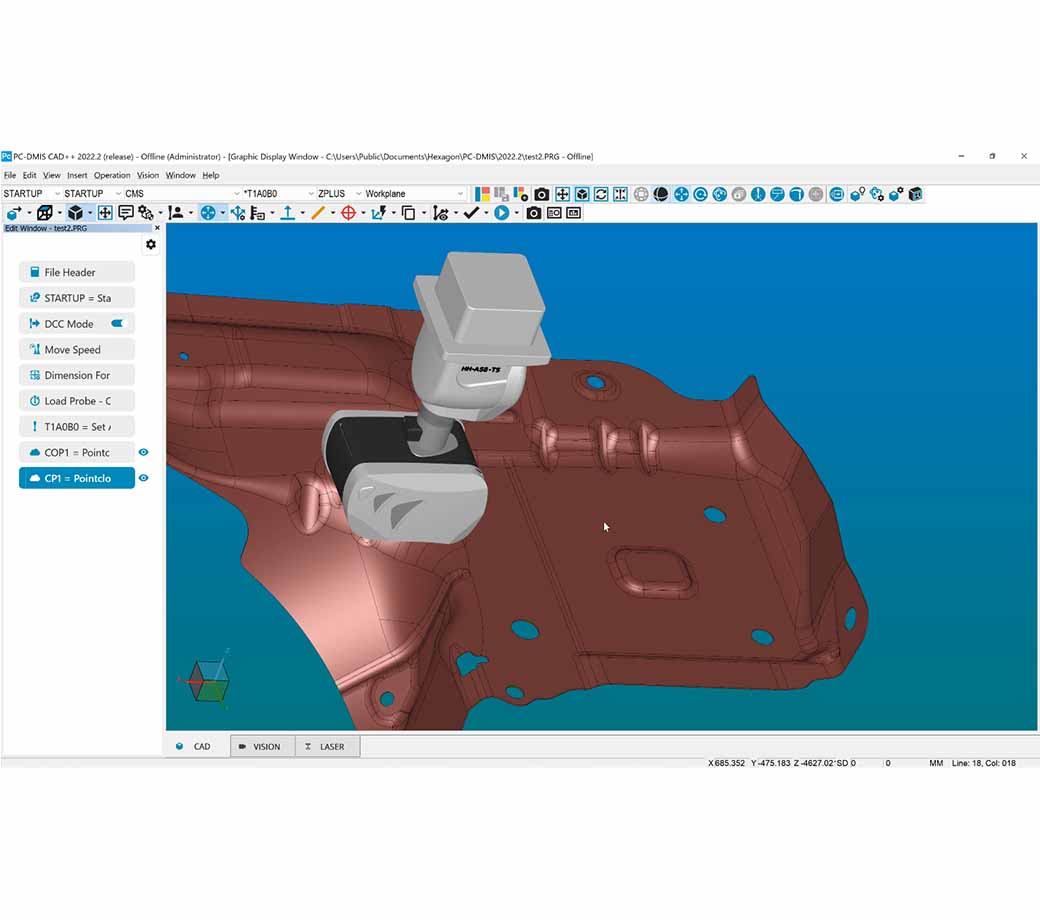Viewport: 1040px width, 920px height.
Task: Click the red crosshair target icon
Action: point(348,213)
